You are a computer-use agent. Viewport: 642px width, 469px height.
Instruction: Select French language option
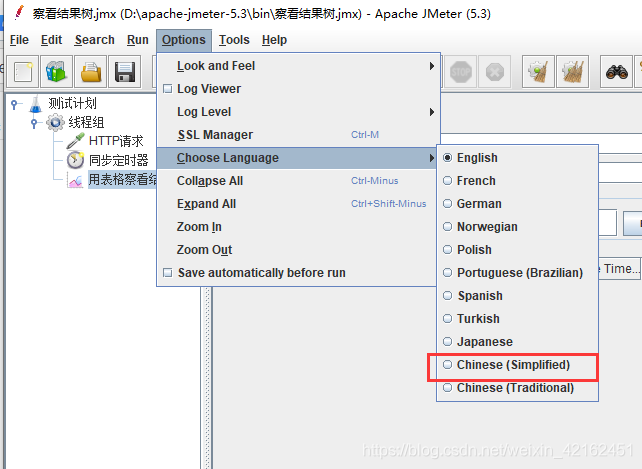tap(517, 181)
